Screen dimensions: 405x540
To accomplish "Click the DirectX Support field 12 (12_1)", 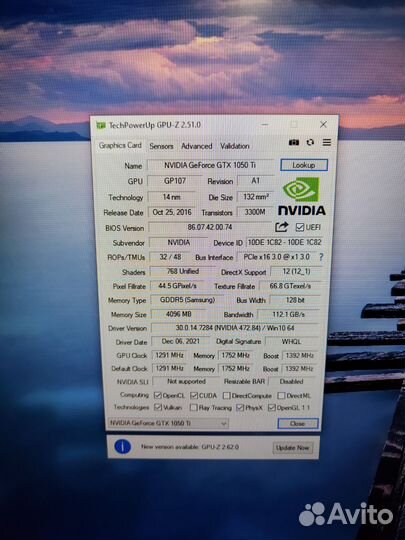I will point(296,271).
